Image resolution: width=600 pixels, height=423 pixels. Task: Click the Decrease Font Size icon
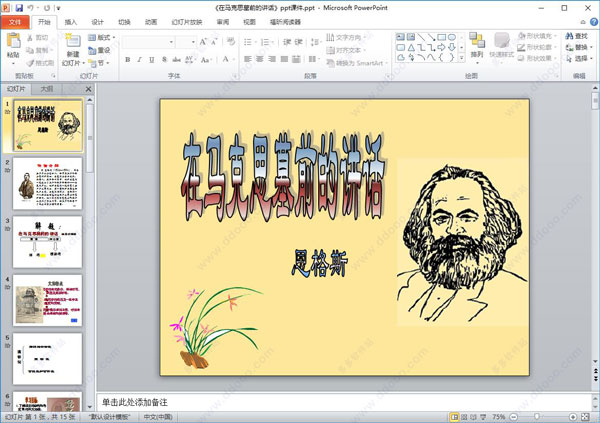(214, 42)
